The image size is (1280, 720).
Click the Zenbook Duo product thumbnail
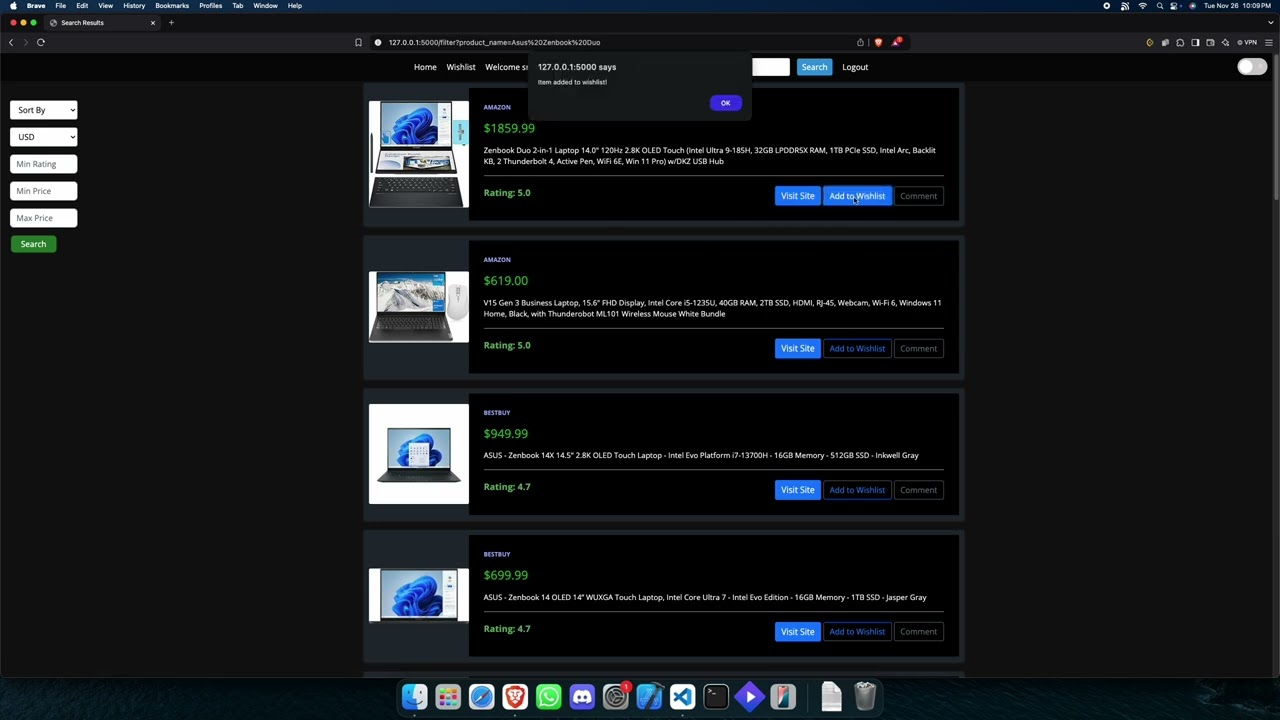point(418,154)
